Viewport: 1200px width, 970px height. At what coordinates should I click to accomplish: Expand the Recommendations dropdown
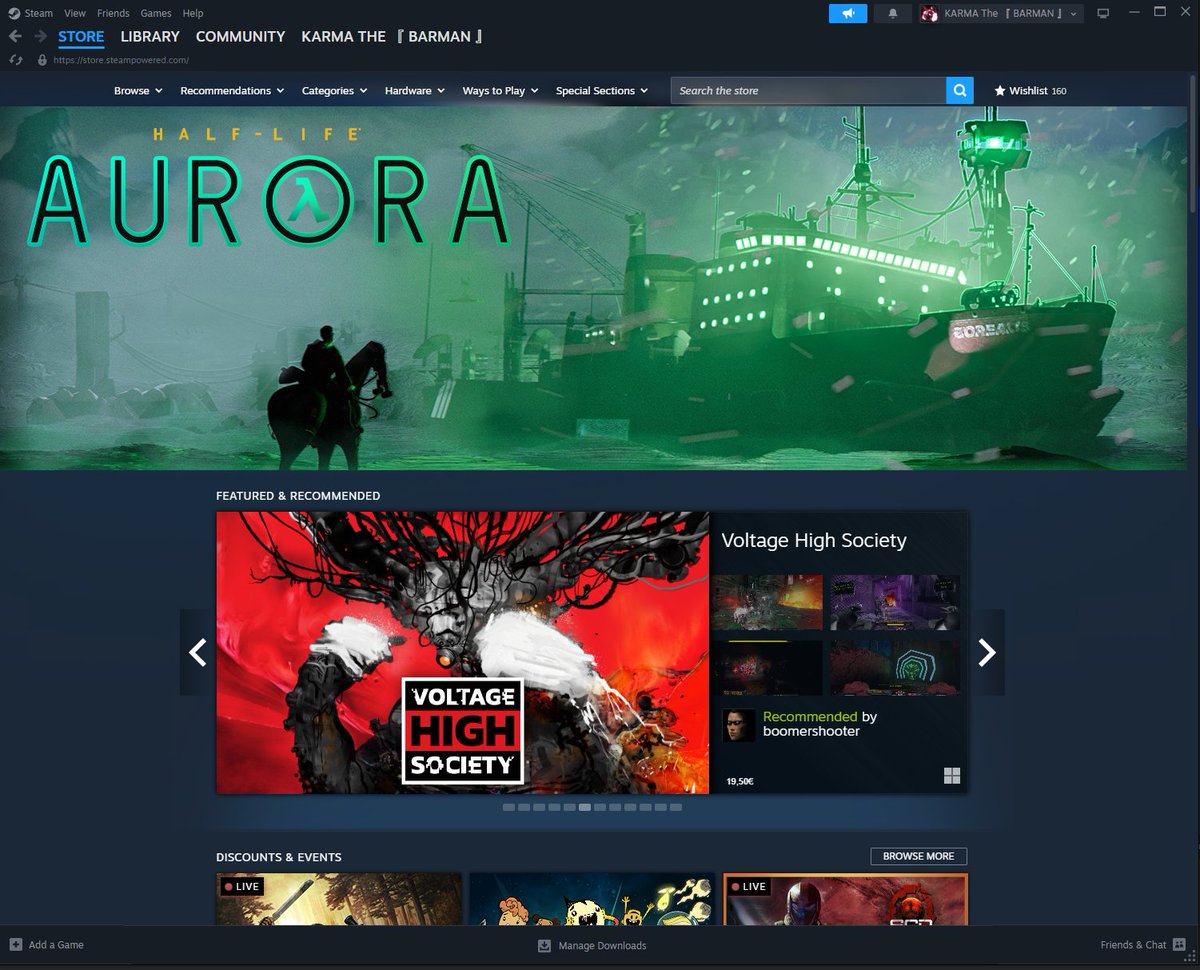pos(232,90)
